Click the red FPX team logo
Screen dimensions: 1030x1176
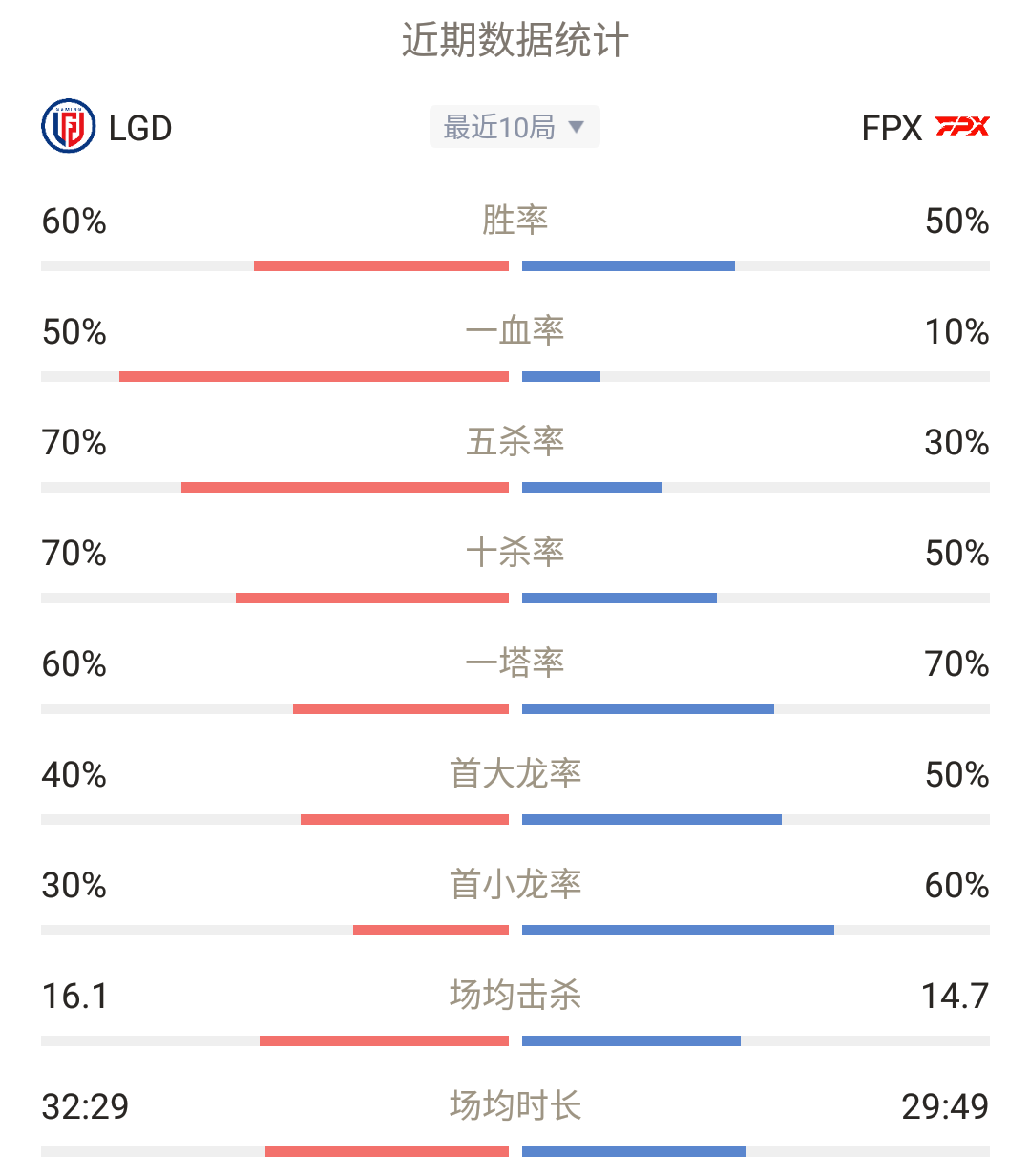pyautogui.click(x=962, y=126)
